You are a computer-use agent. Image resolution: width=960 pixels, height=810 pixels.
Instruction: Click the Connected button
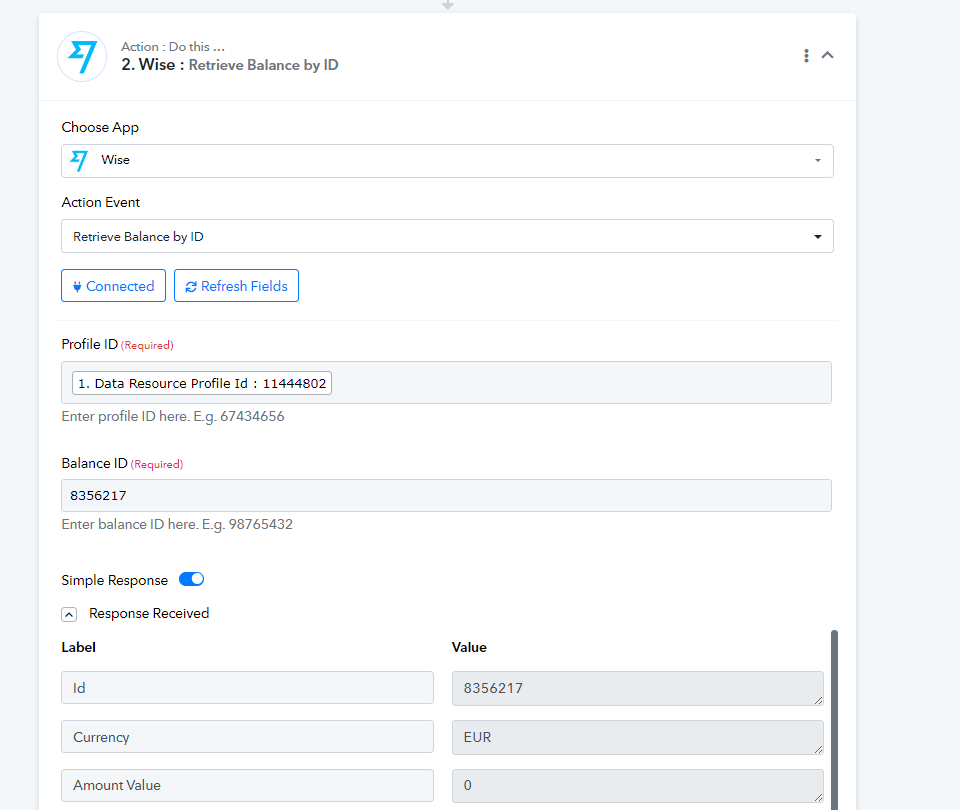(x=113, y=286)
